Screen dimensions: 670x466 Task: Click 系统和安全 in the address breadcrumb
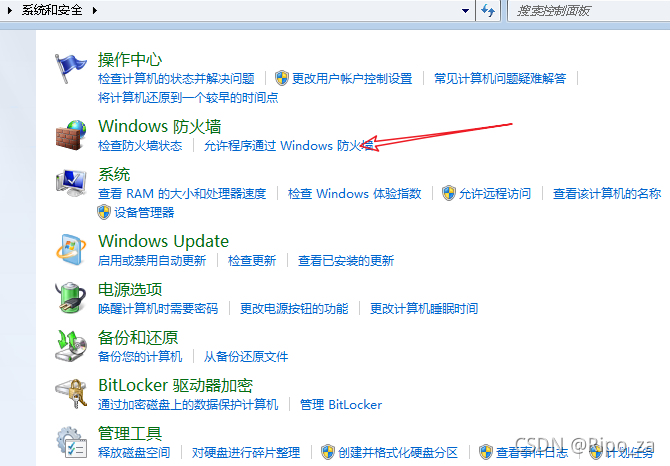point(52,10)
